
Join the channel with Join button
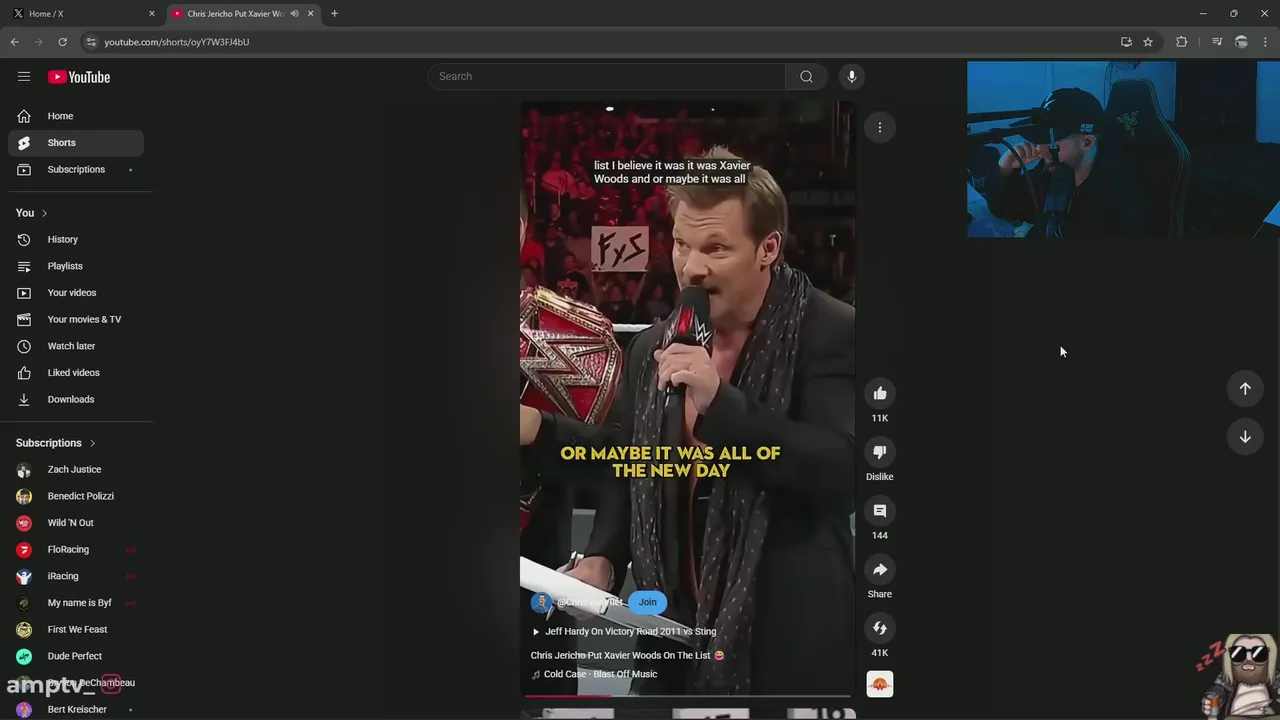(x=647, y=602)
